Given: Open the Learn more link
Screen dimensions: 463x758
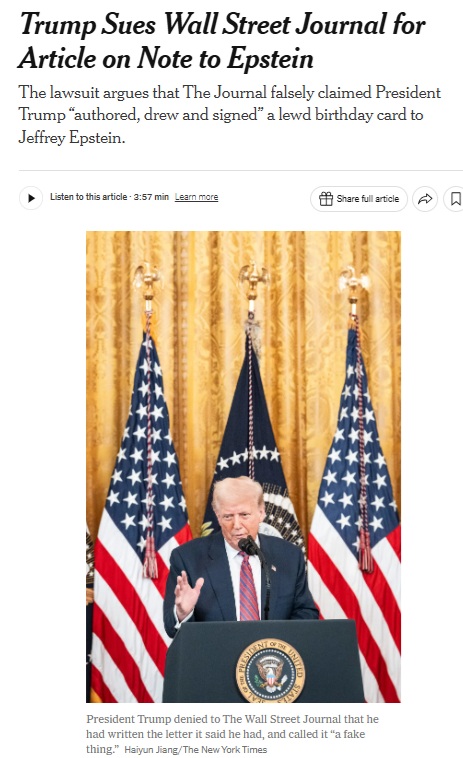Looking at the screenshot, I should (196, 197).
